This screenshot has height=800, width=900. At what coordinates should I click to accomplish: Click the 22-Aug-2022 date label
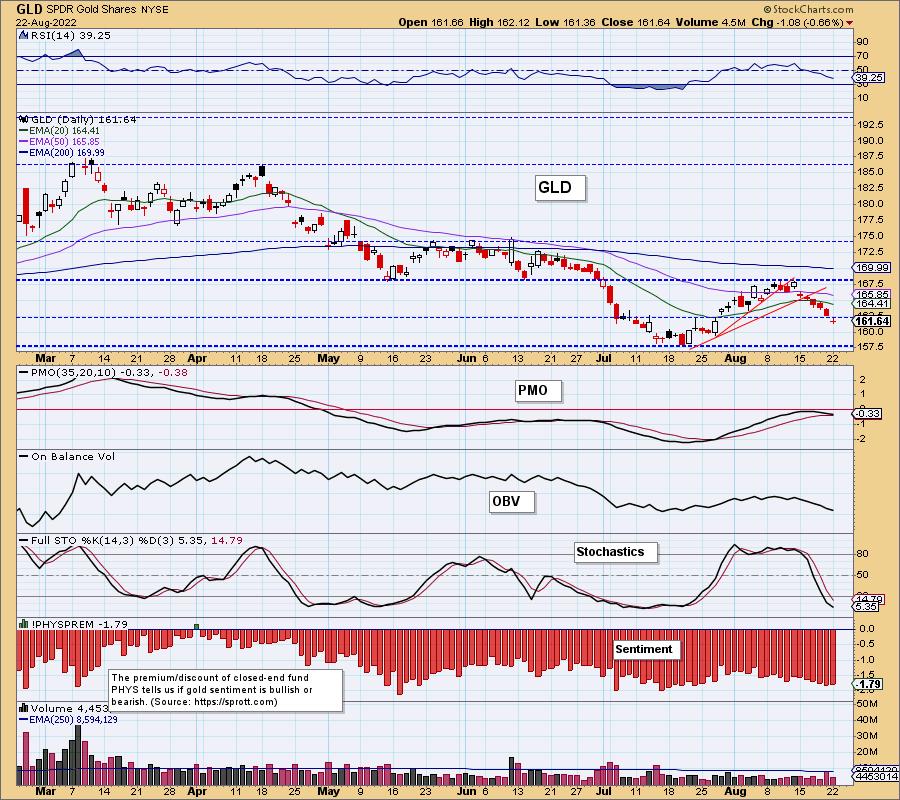point(44,23)
